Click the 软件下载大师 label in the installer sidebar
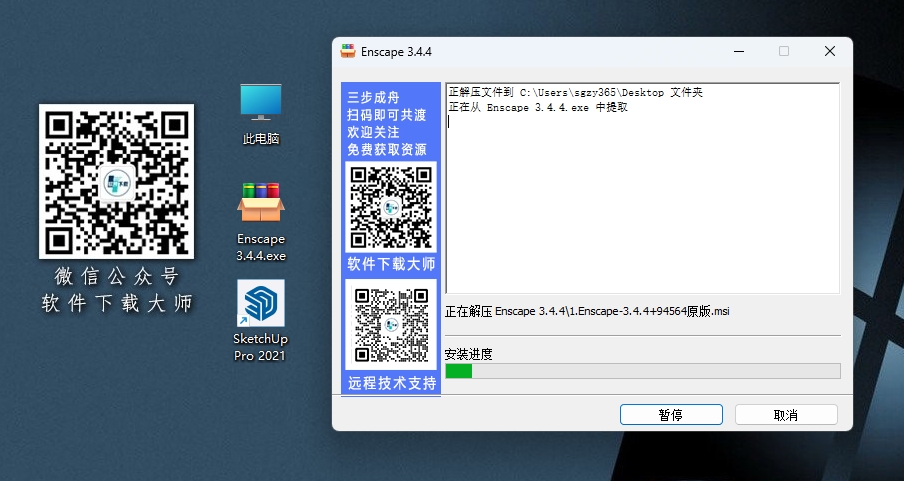The width and height of the screenshot is (904, 481). 391,265
